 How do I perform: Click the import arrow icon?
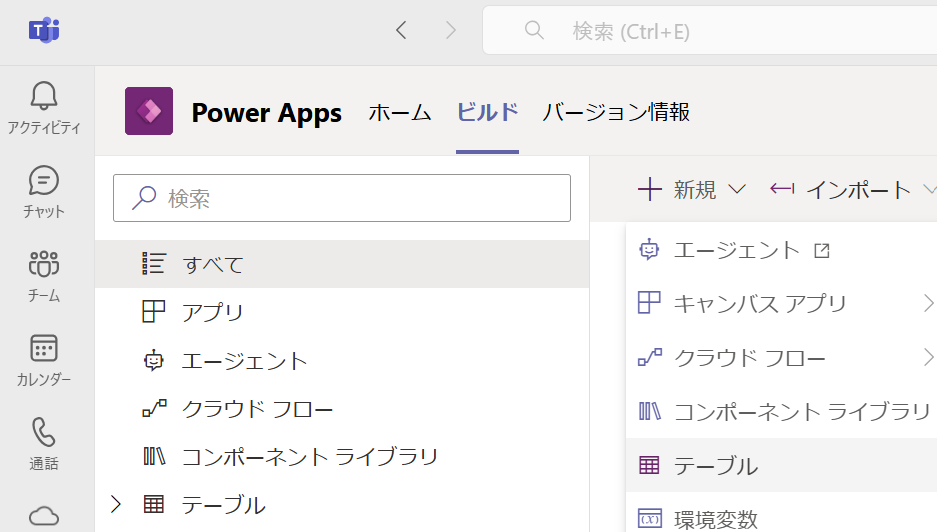(782, 189)
